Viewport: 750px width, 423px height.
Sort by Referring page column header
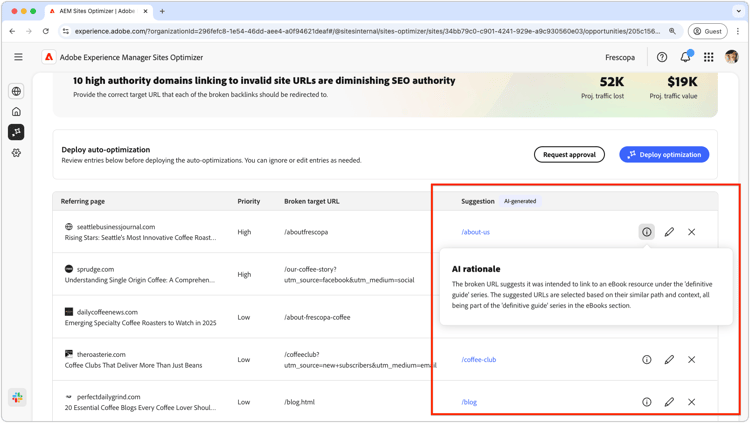tap(83, 201)
